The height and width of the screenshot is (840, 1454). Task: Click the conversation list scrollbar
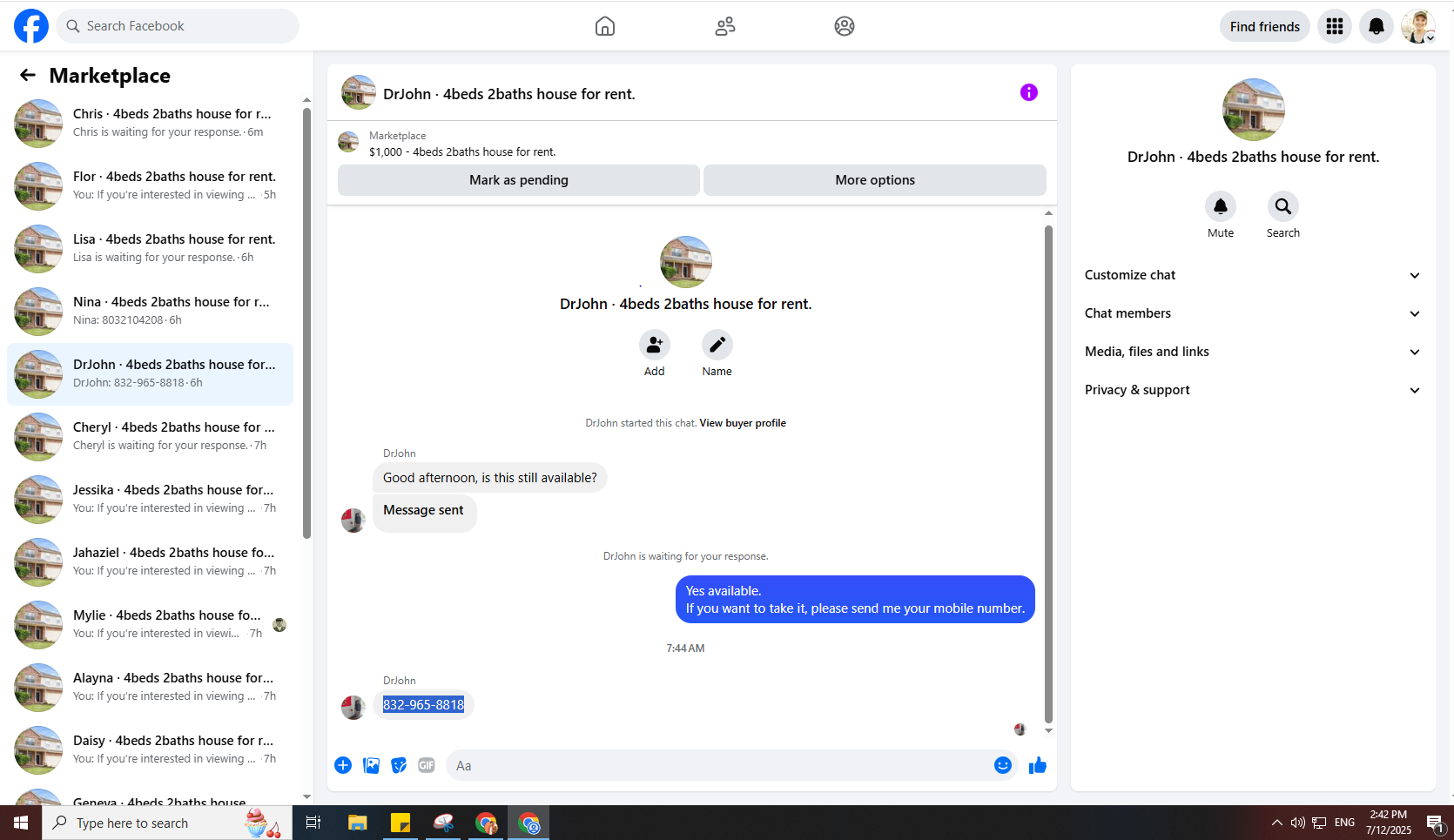[x=306, y=322]
